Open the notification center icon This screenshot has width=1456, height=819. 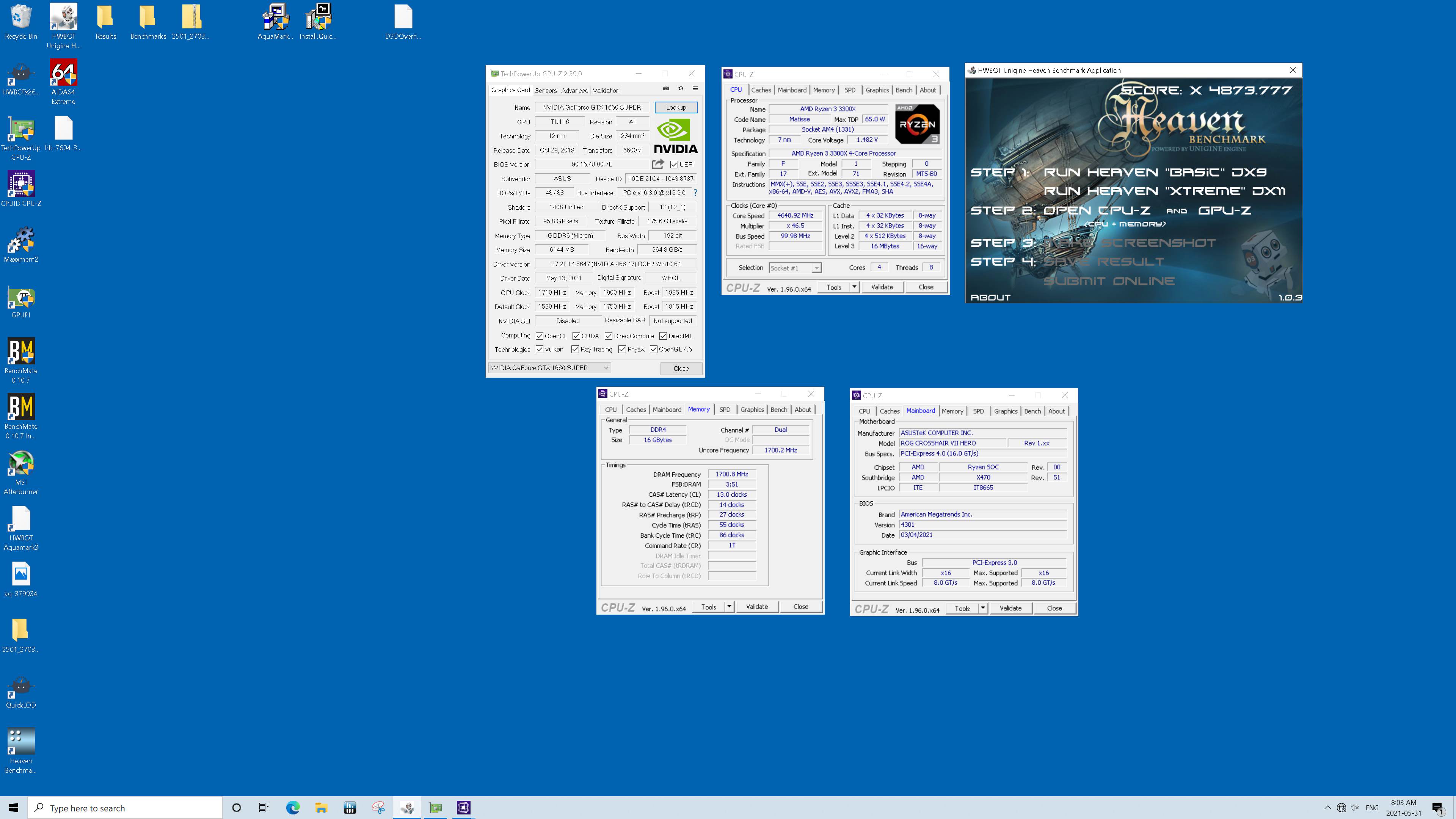pyautogui.click(x=1438, y=808)
